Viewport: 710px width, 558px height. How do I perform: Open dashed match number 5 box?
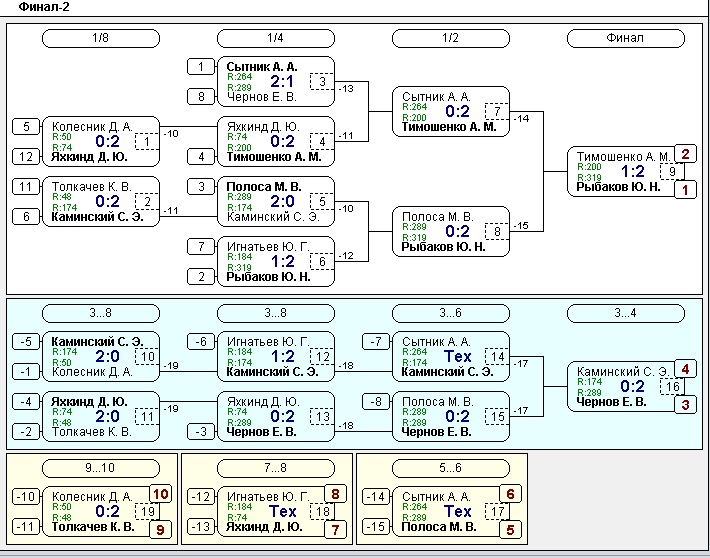click(x=322, y=202)
